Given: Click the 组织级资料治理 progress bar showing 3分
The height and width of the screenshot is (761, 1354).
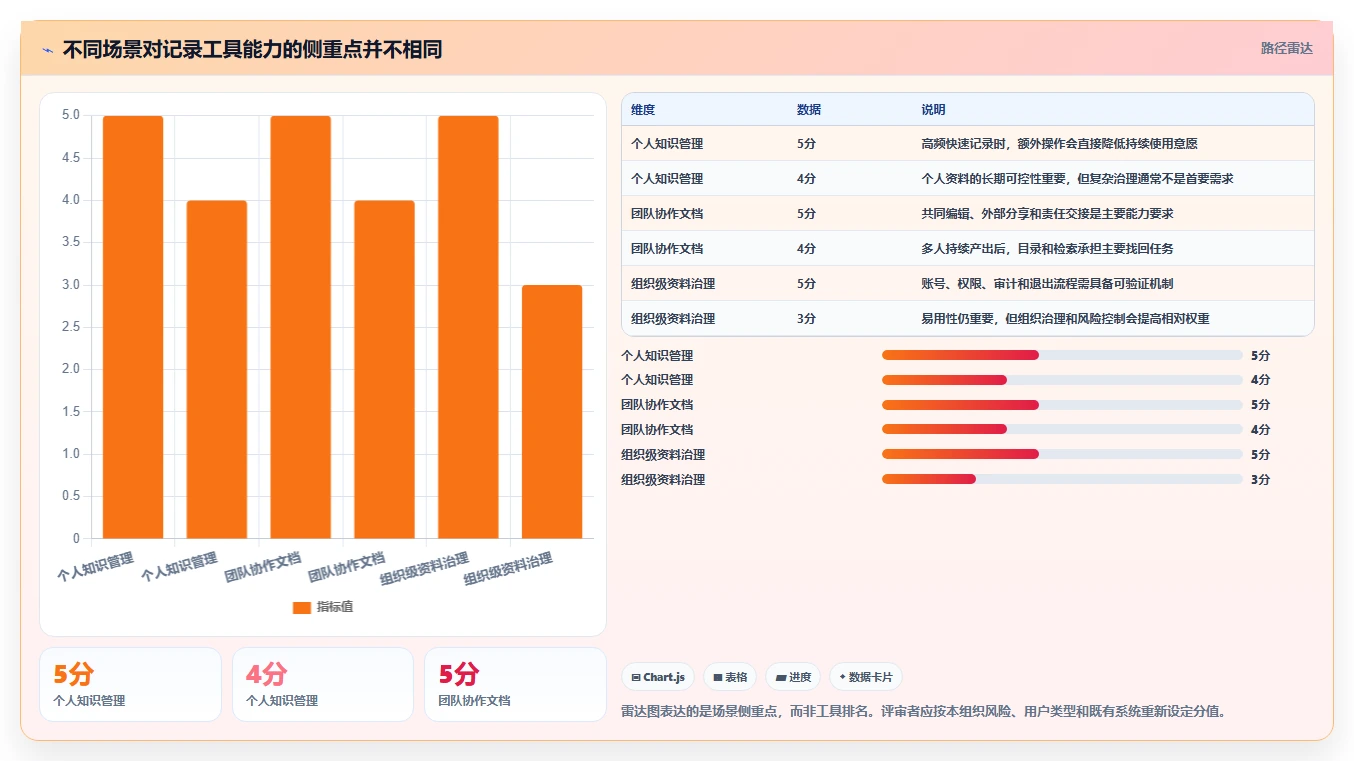Looking at the screenshot, I should pos(1062,479).
